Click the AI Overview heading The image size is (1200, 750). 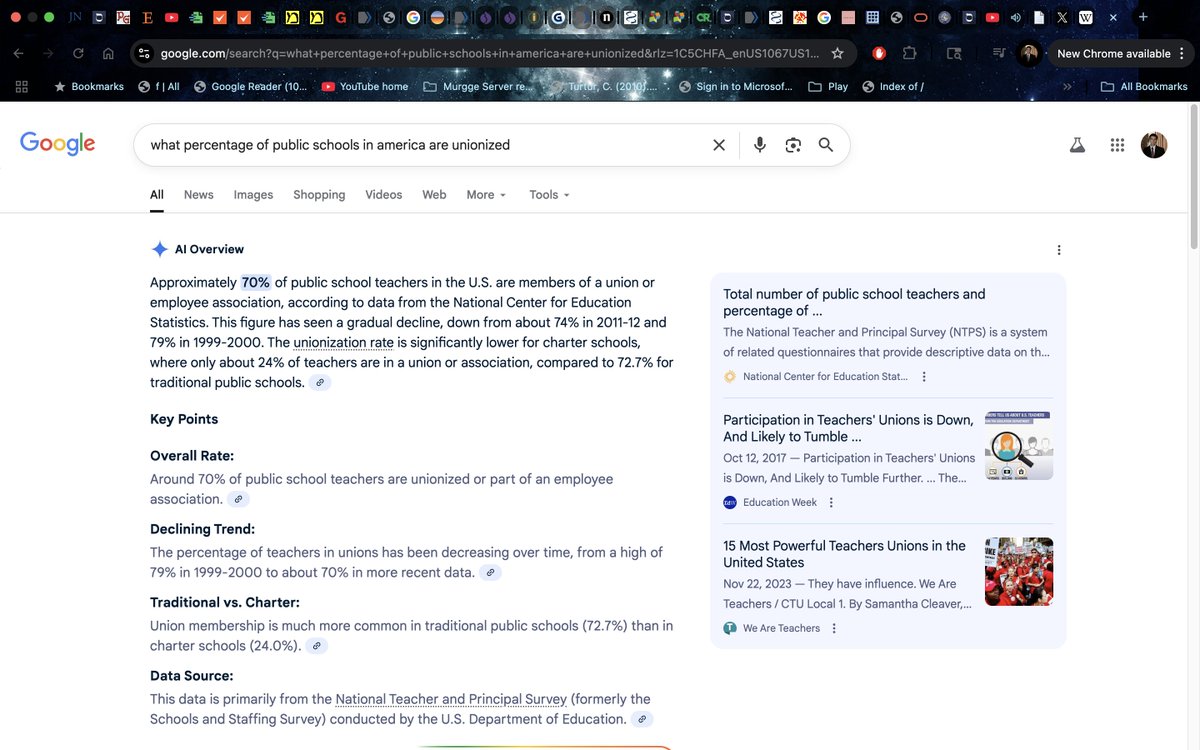209,250
